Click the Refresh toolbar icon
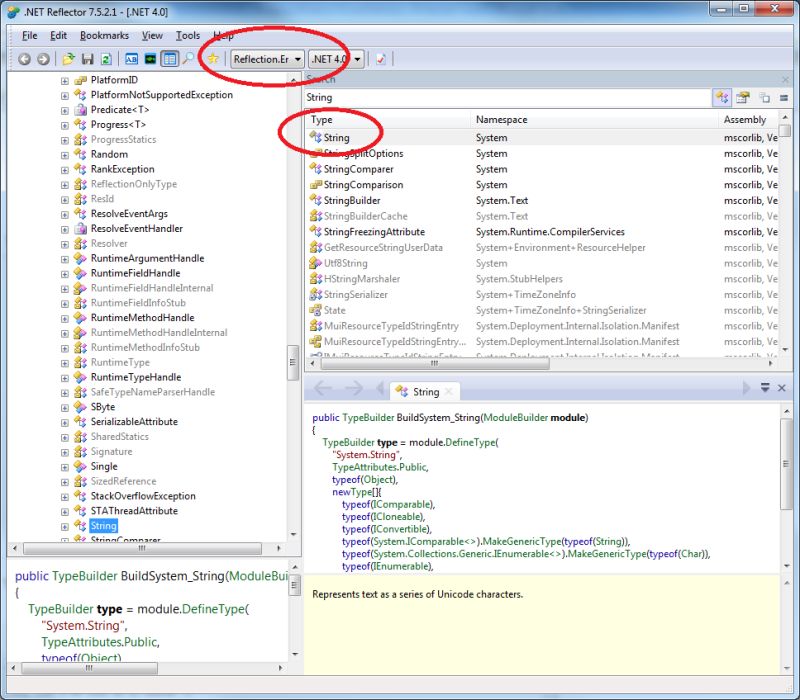The height and width of the screenshot is (700, 800). pos(105,58)
